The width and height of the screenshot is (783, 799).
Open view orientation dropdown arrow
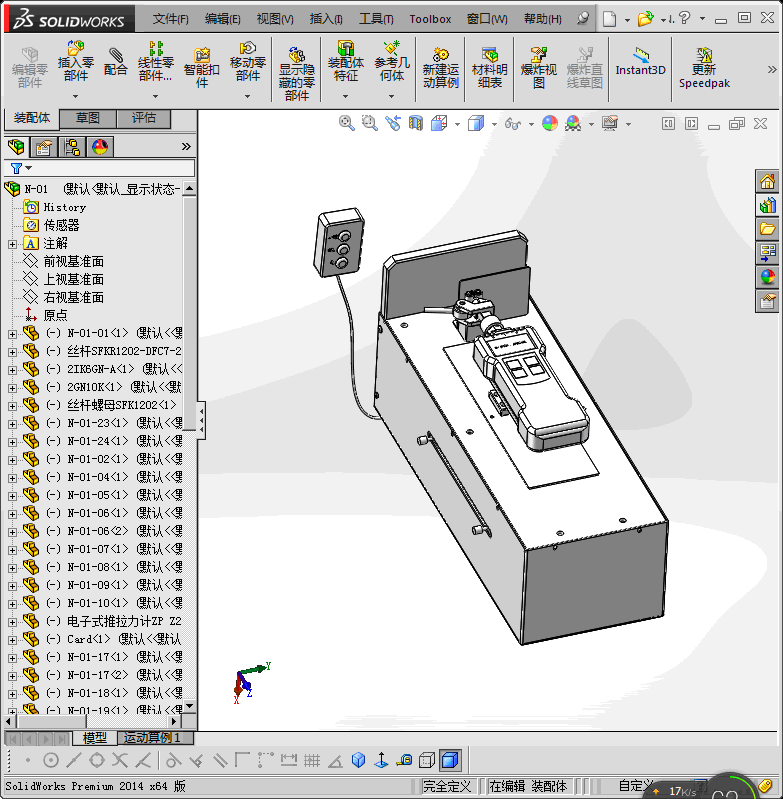click(457, 124)
